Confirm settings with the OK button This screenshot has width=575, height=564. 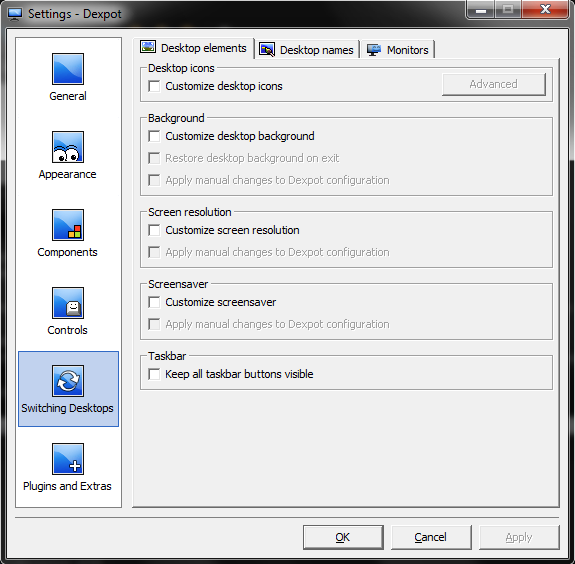[x=343, y=537]
